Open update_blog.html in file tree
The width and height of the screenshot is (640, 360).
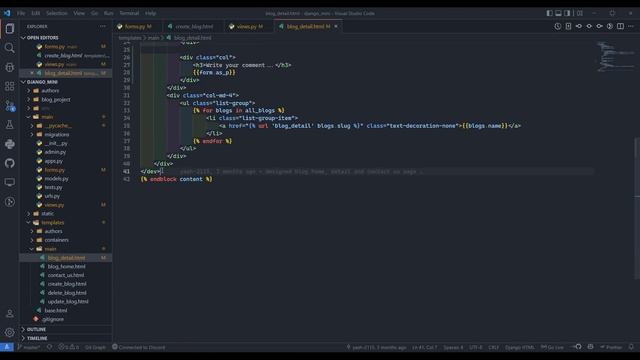tap(68, 302)
